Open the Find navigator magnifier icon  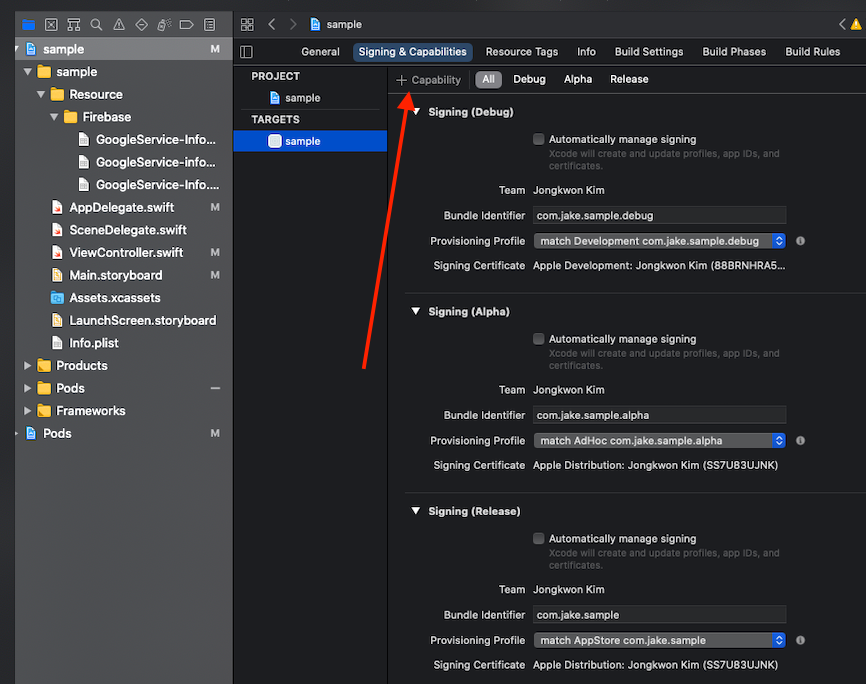click(96, 25)
